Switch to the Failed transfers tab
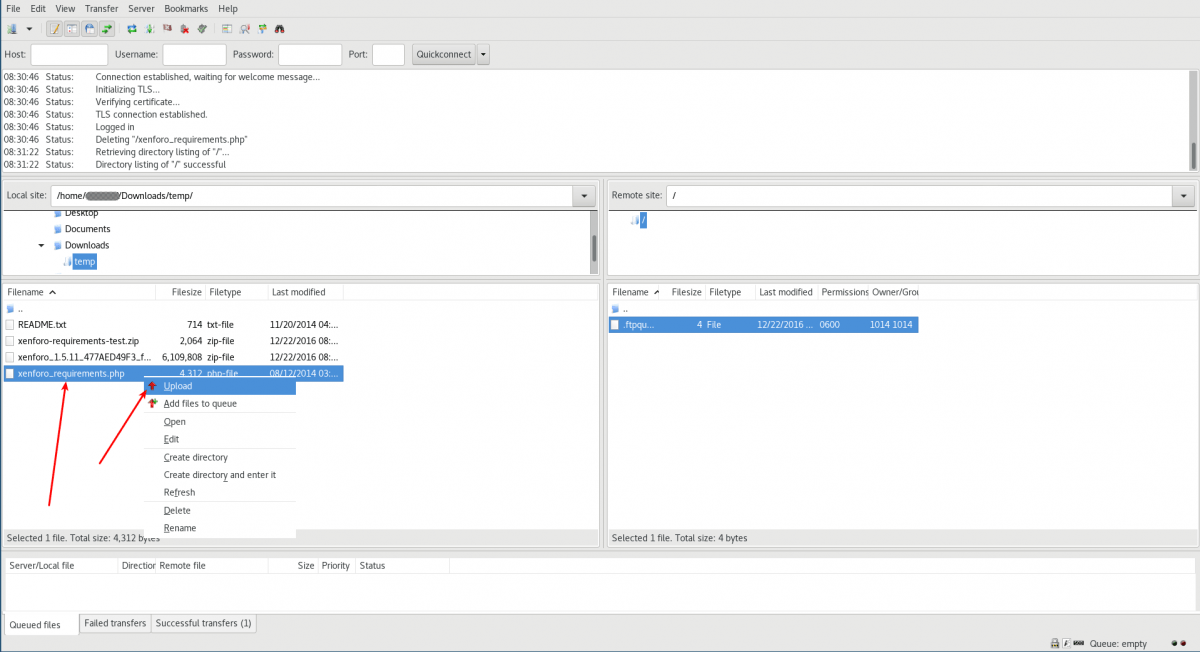 point(115,623)
